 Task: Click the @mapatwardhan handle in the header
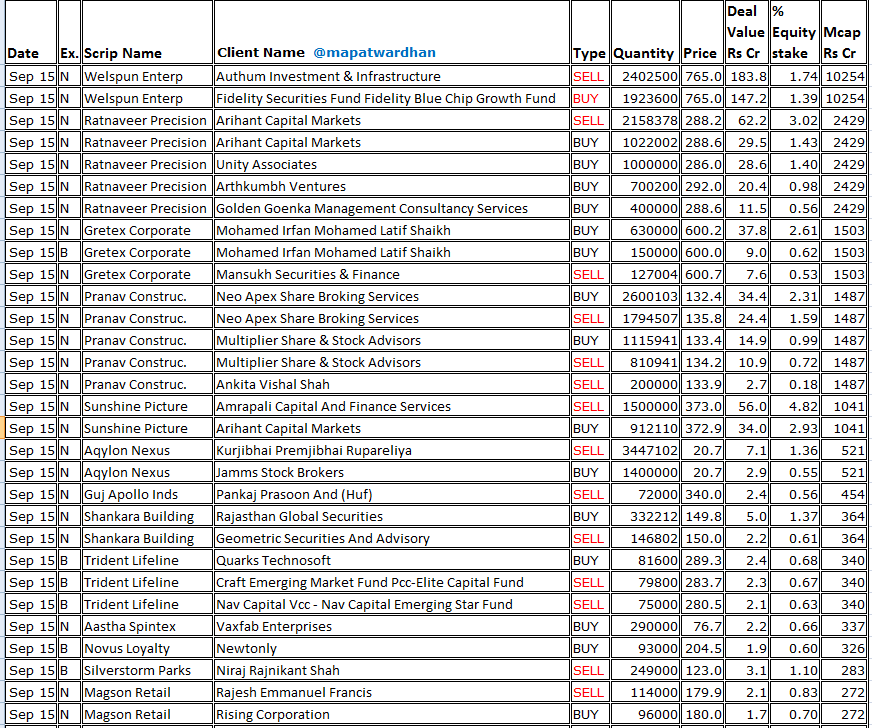point(374,53)
